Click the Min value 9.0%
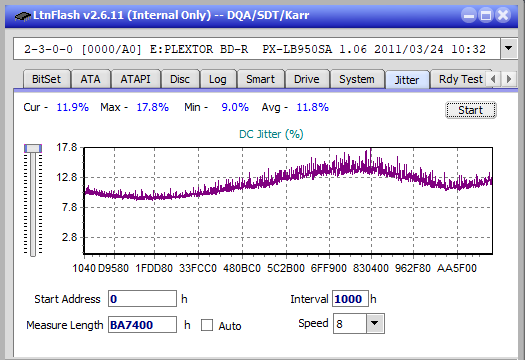Image resolution: width=525 pixels, height=360 pixels. click(235, 107)
